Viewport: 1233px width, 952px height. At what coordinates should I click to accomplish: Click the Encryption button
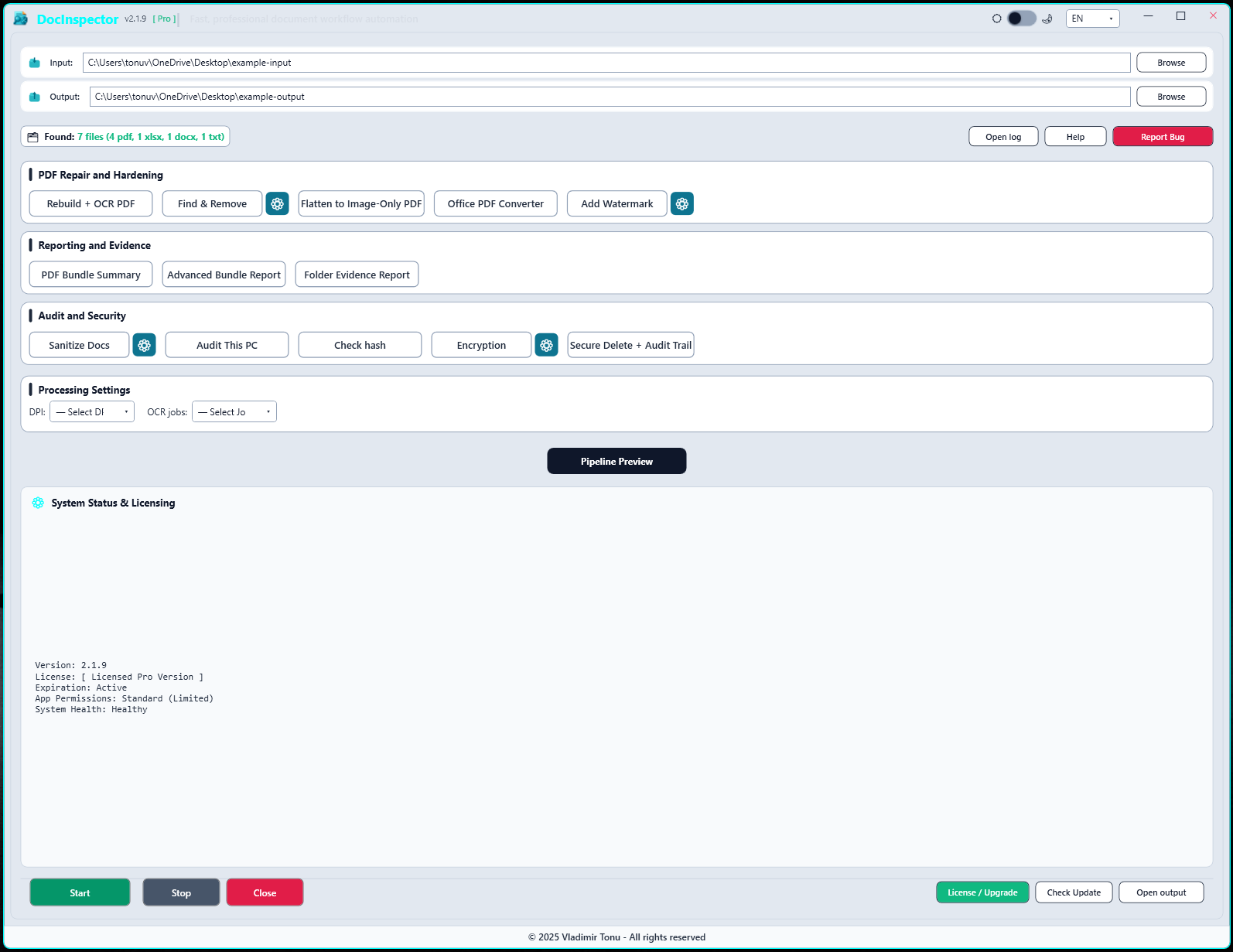(481, 345)
